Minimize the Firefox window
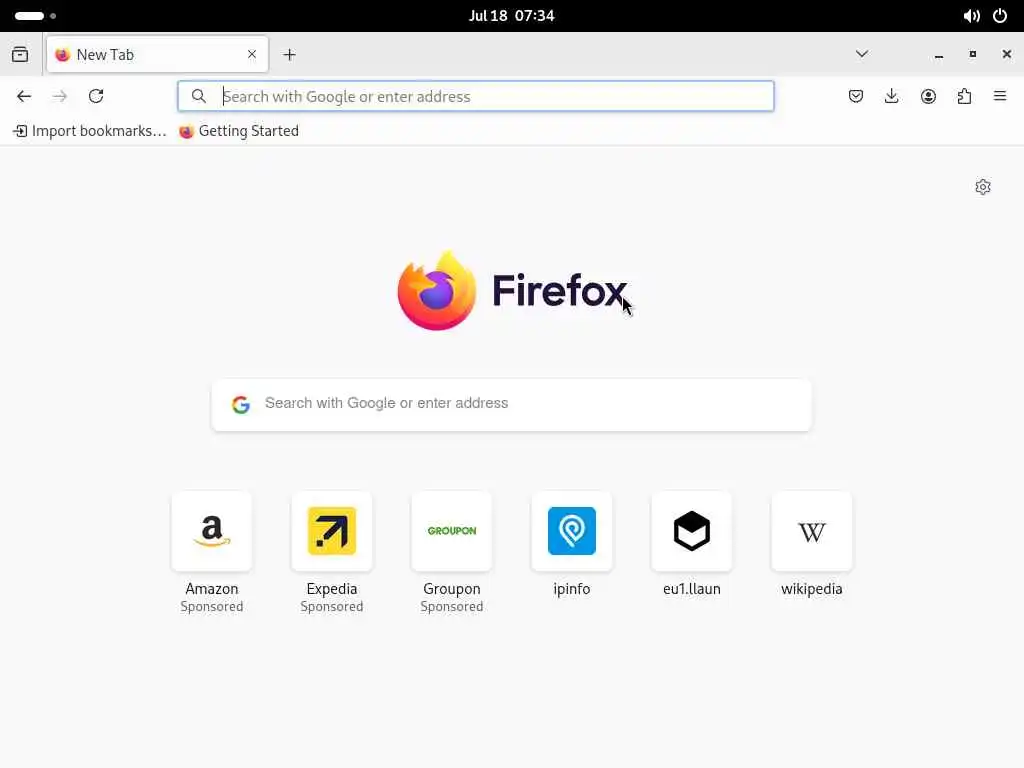The height and width of the screenshot is (768, 1024). pyautogui.click(x=939, y=55)
